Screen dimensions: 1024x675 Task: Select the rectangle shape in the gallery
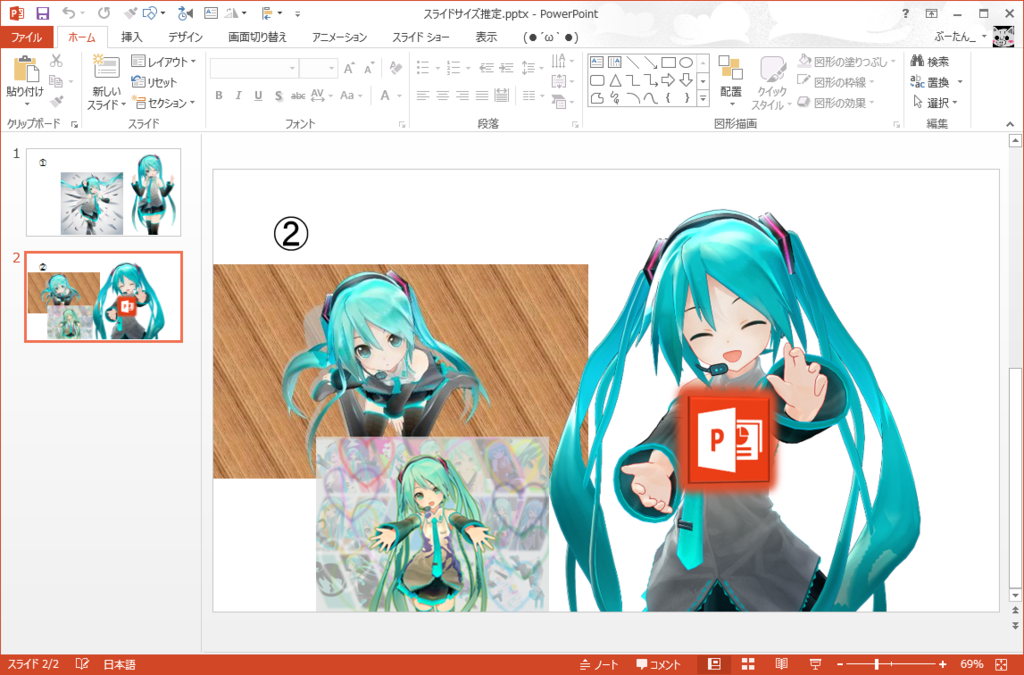(668, 62)
